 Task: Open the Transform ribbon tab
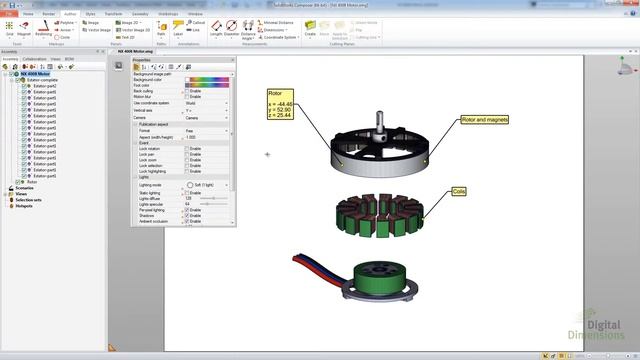(113, 14)
